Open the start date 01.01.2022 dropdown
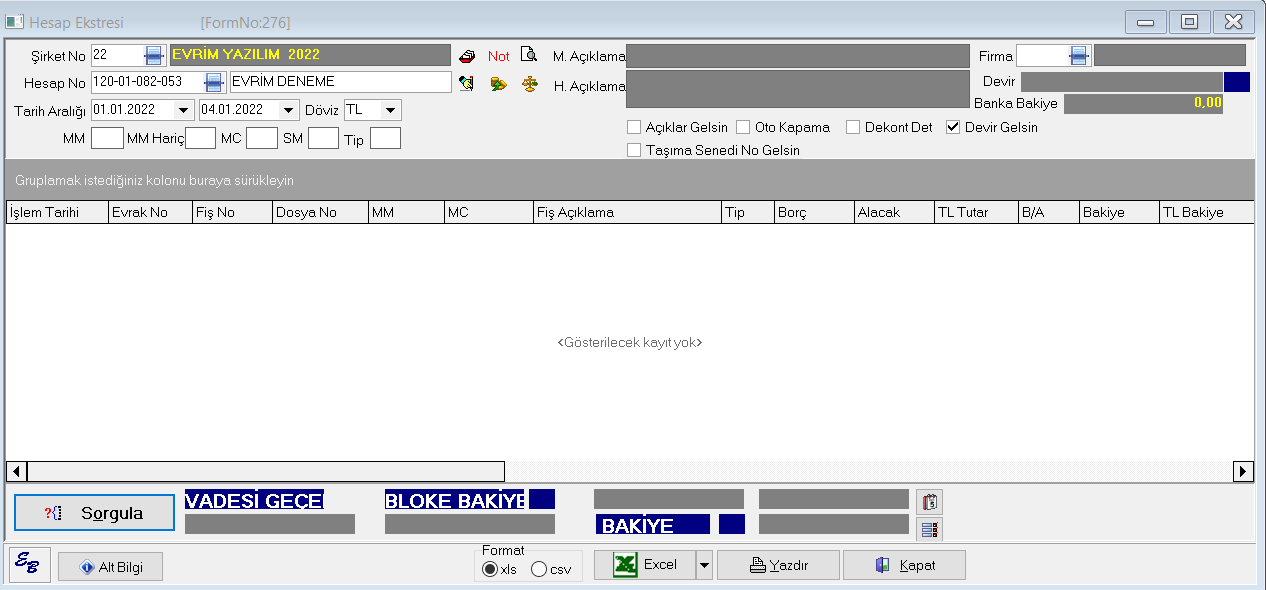 coord(183,110)
